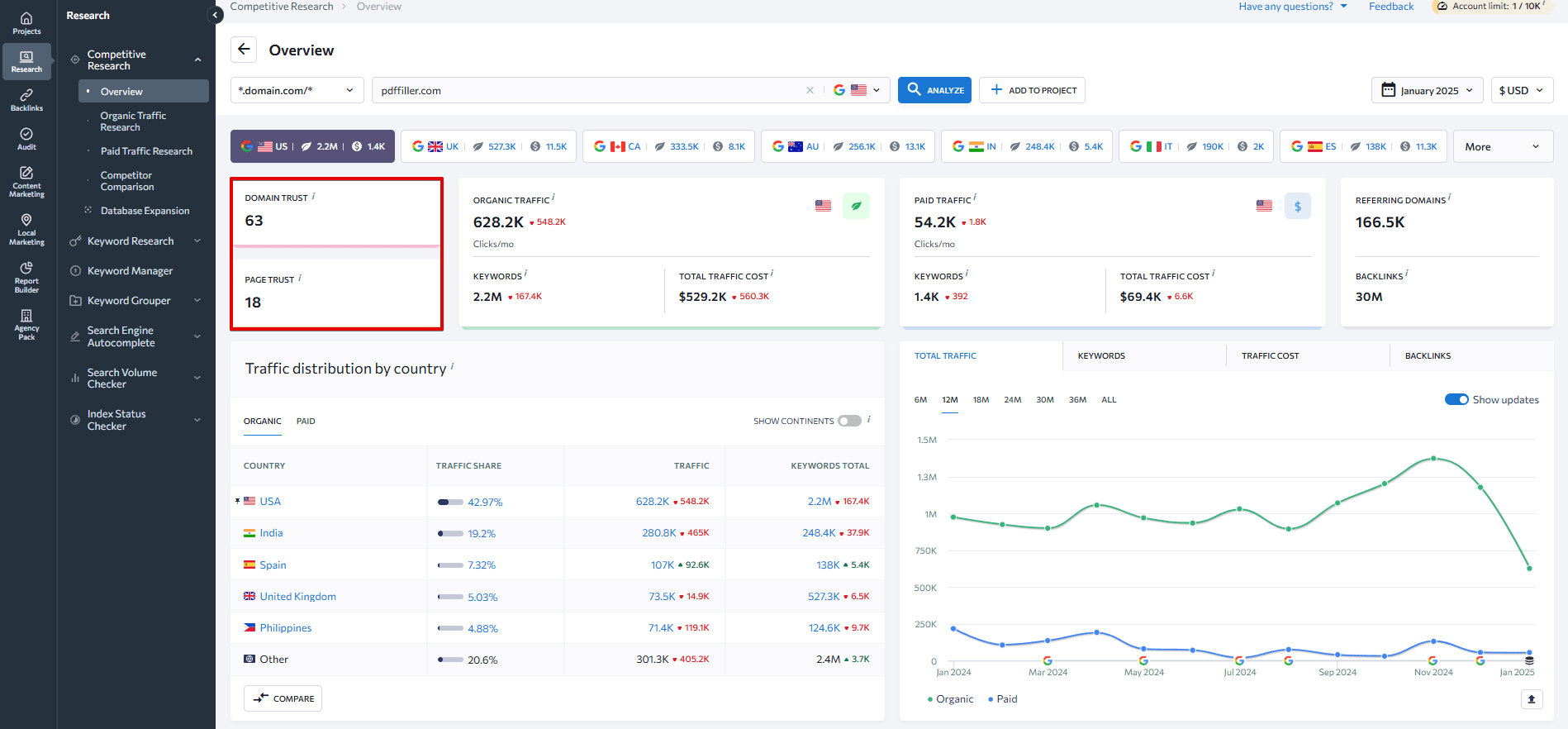Open the Audit sidebar section
This screenshot has width=1568, height=729.
click(26, 139)
